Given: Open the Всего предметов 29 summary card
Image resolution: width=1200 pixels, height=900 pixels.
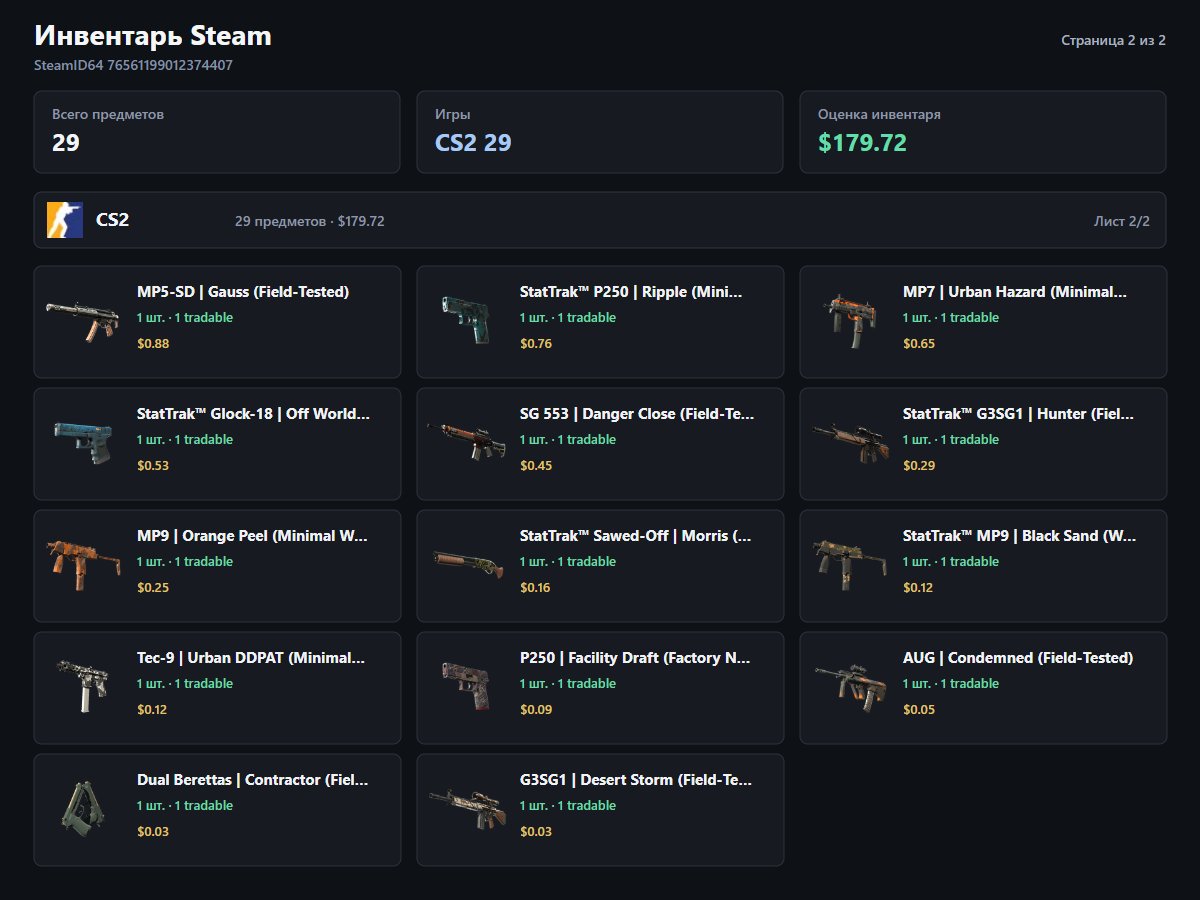Looking at the screenshot, I should click(x=217, y=132).
